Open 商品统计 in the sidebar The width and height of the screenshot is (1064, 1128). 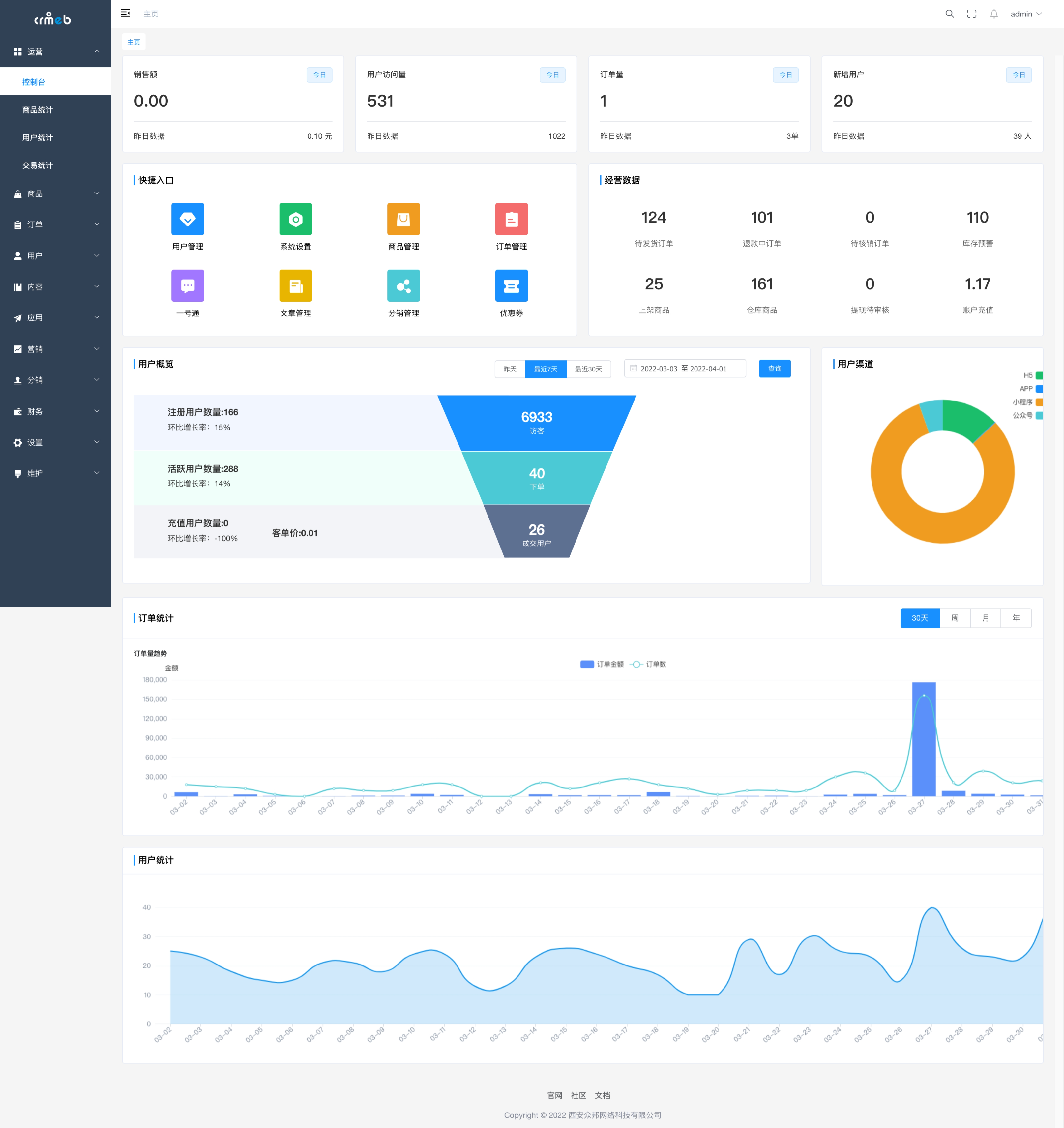38,109
